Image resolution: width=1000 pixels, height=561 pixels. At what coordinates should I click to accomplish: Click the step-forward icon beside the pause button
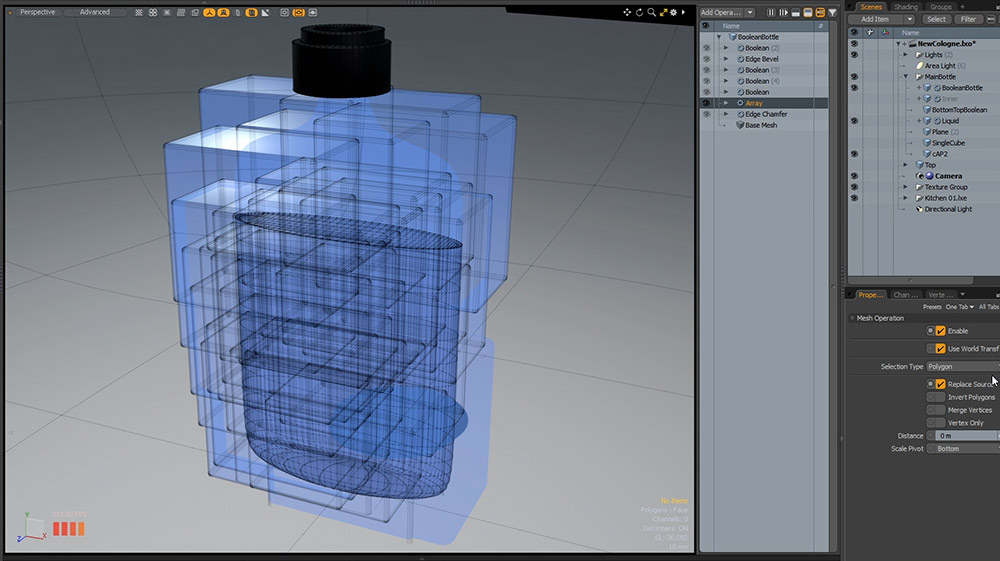(x=785, y=12)
